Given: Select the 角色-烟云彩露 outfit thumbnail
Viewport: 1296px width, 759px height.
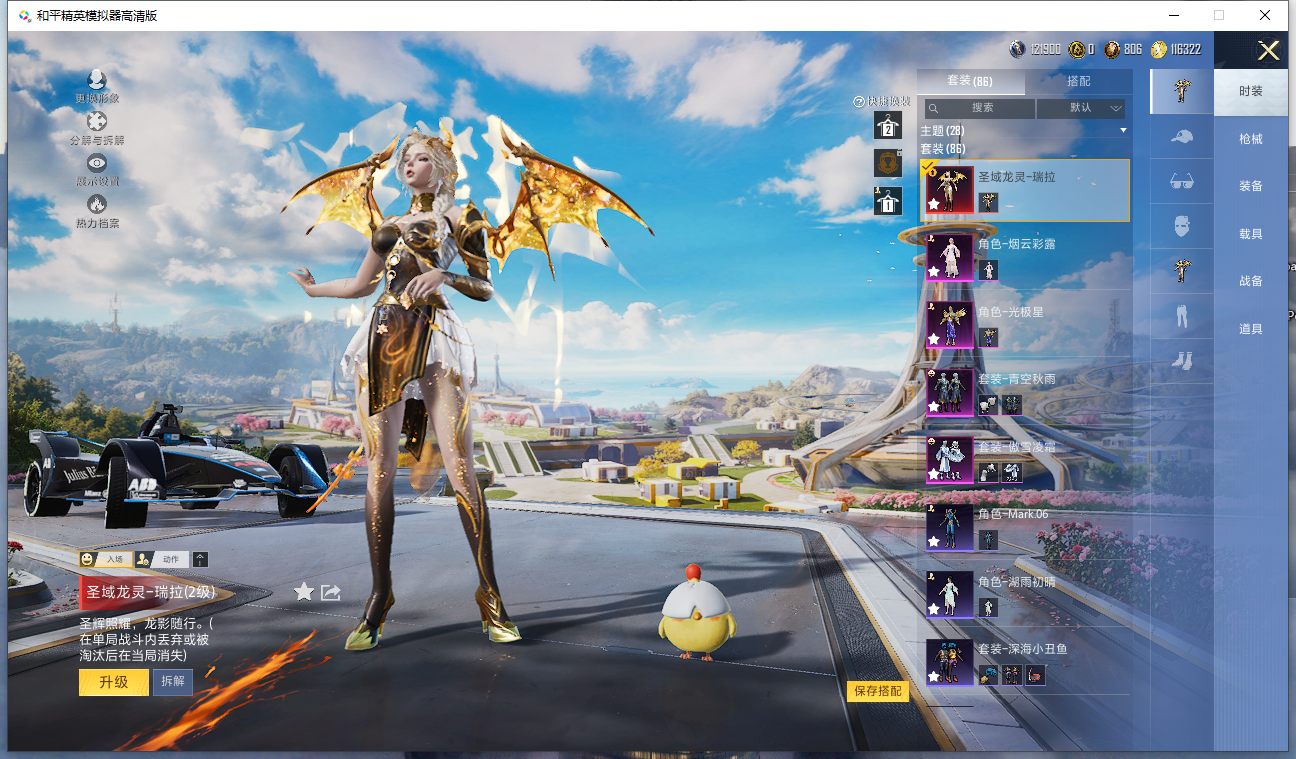Looking at the screenshot, I should (x=949, y=258).
